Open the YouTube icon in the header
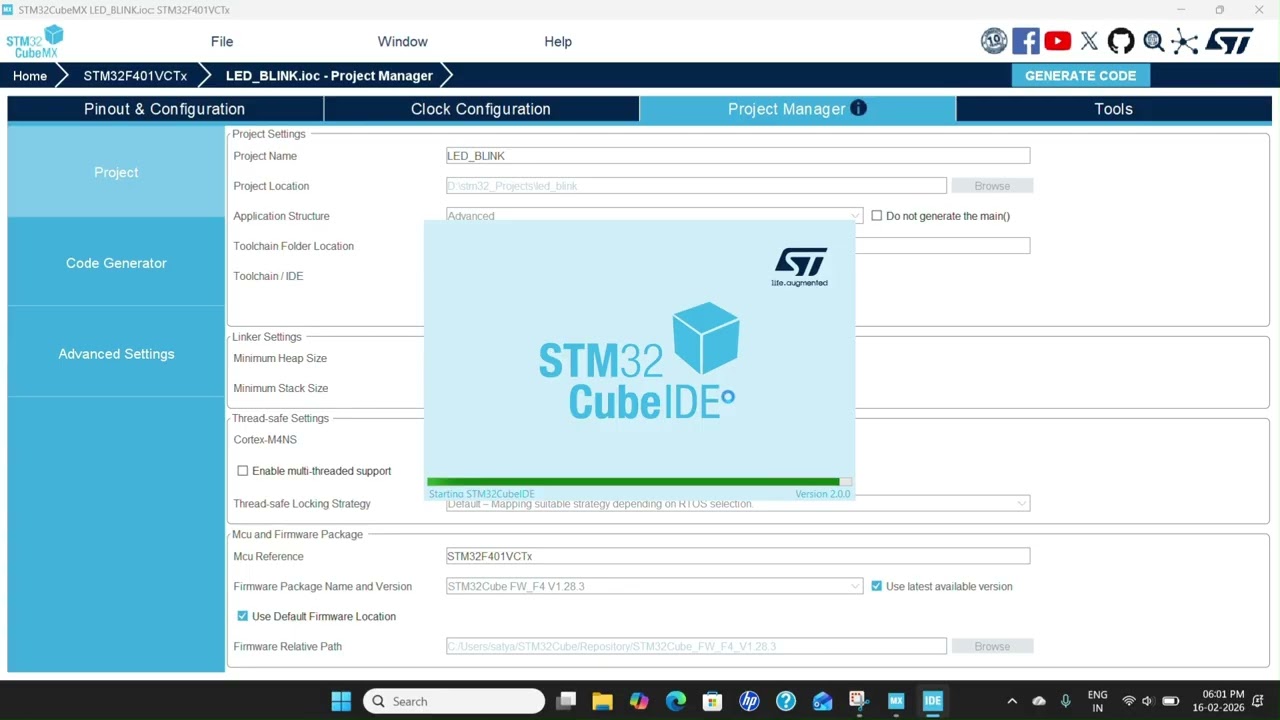Screen dimensions: 1280x720 click(1057, 41)
